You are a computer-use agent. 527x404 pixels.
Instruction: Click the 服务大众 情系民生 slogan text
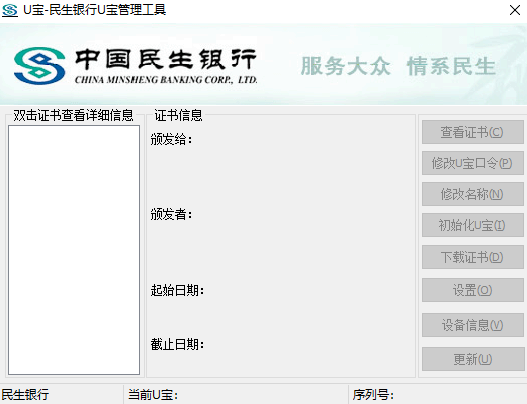point(398,66)
